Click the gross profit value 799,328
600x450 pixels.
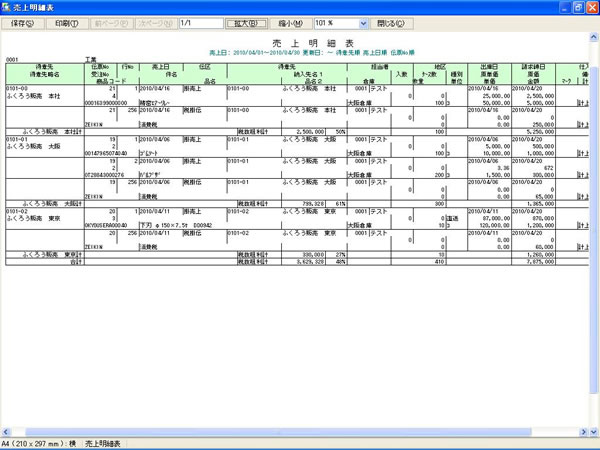(x=313, y=204)
